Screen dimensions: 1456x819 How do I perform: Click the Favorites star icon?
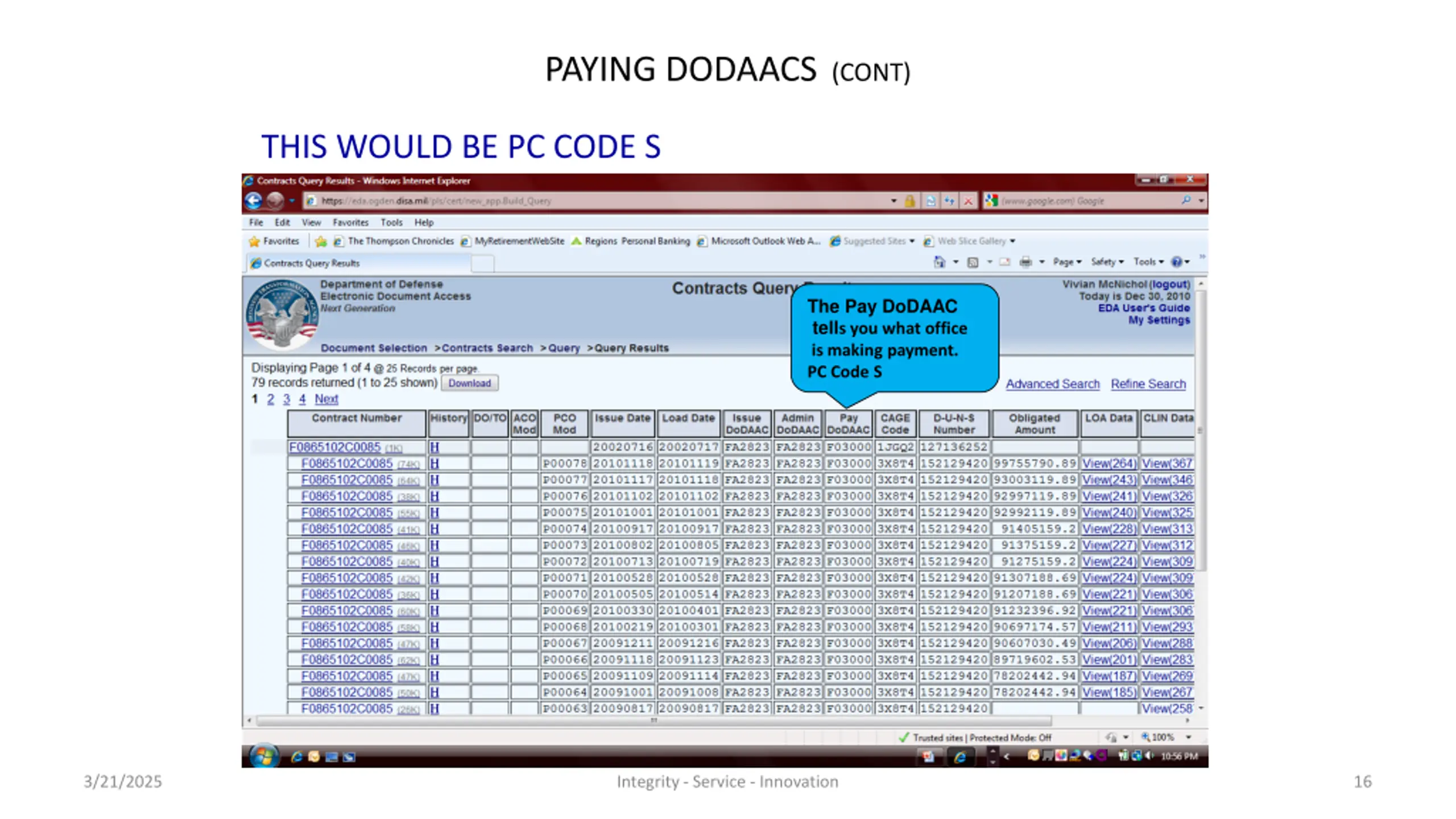tap(254, 241)
